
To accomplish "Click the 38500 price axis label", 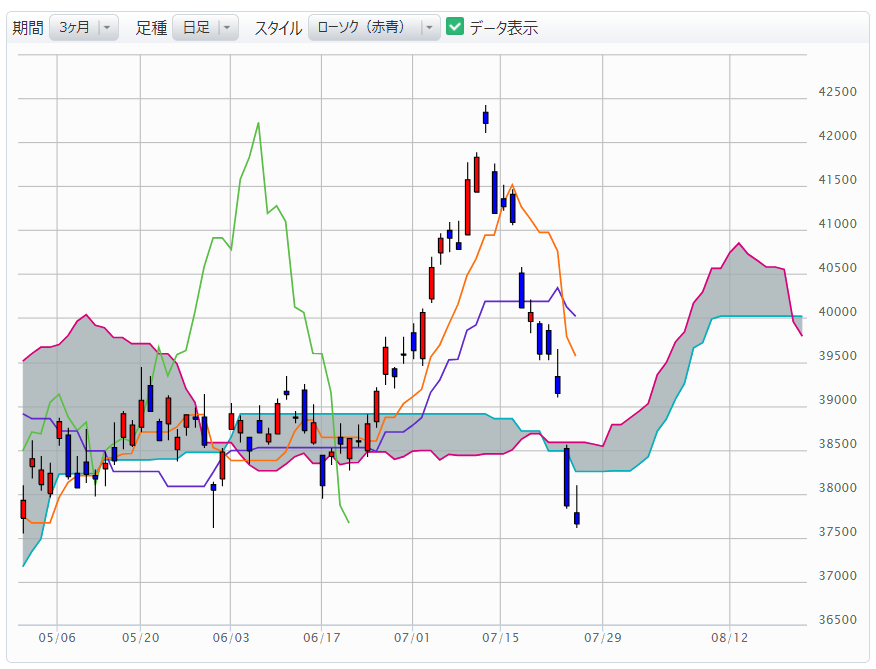I will 837,444.
